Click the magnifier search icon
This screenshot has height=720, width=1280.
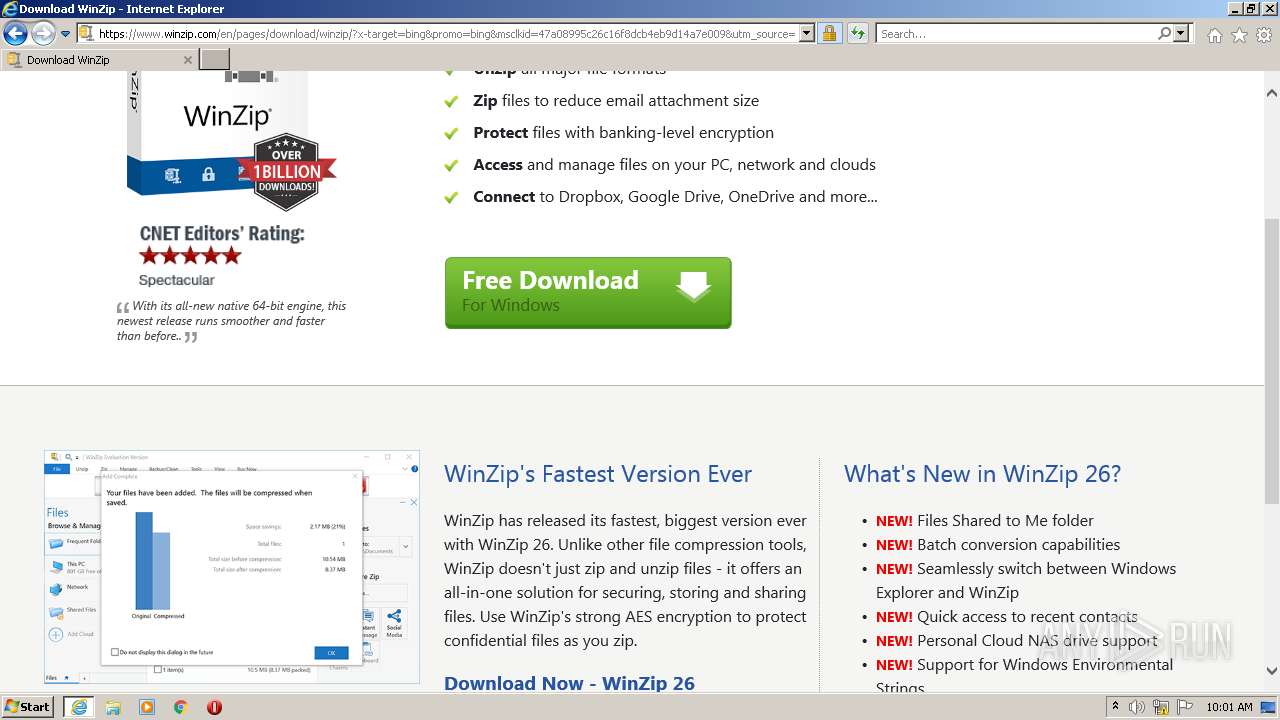[1164, 34]
